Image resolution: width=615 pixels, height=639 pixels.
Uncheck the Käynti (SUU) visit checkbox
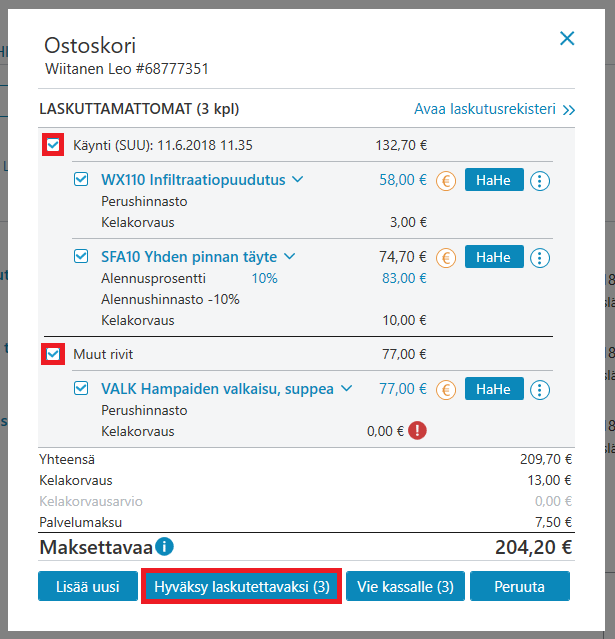[x=53, y=145]
